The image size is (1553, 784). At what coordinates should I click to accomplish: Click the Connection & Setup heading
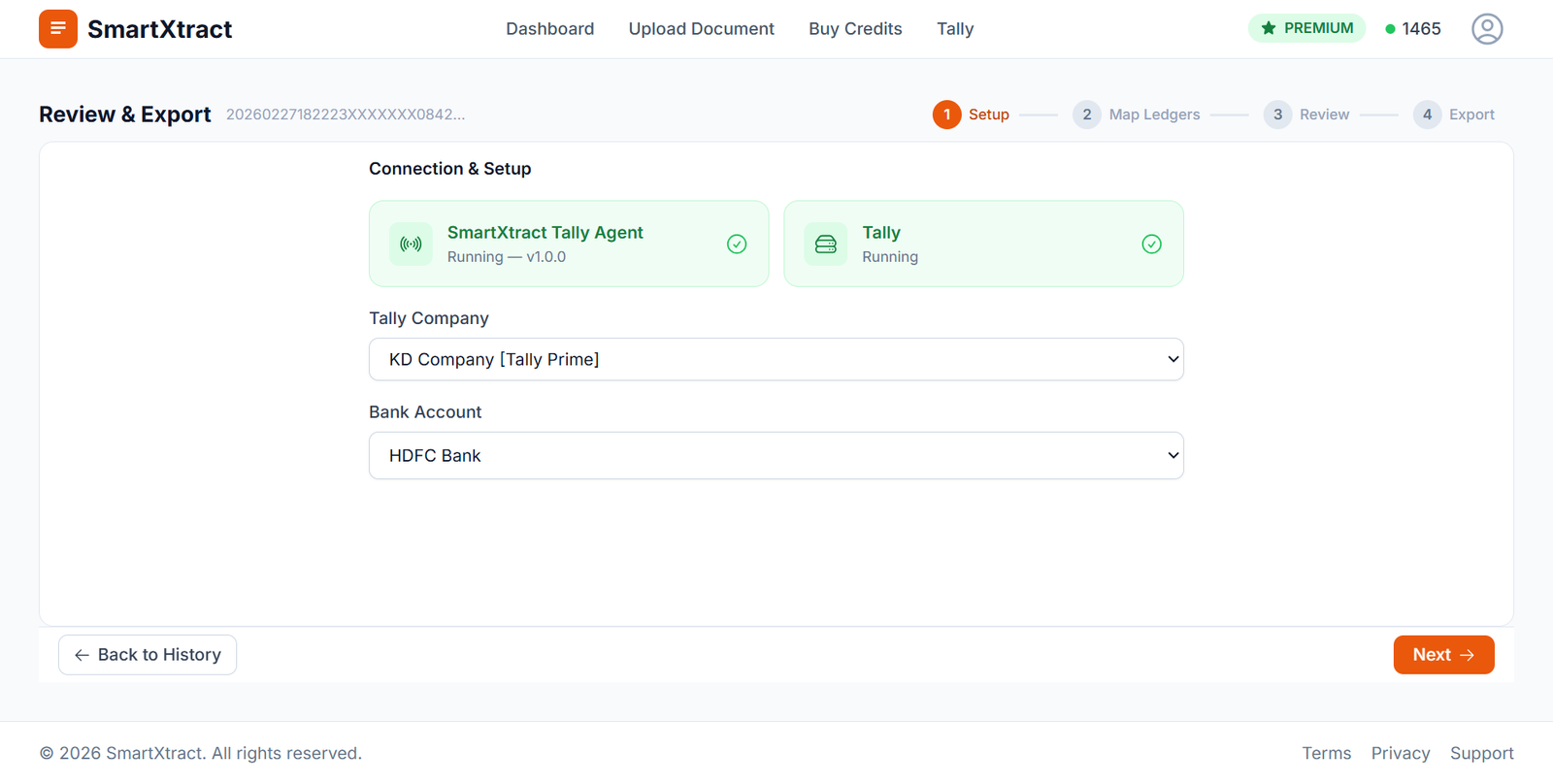click(x=450, y=169)
